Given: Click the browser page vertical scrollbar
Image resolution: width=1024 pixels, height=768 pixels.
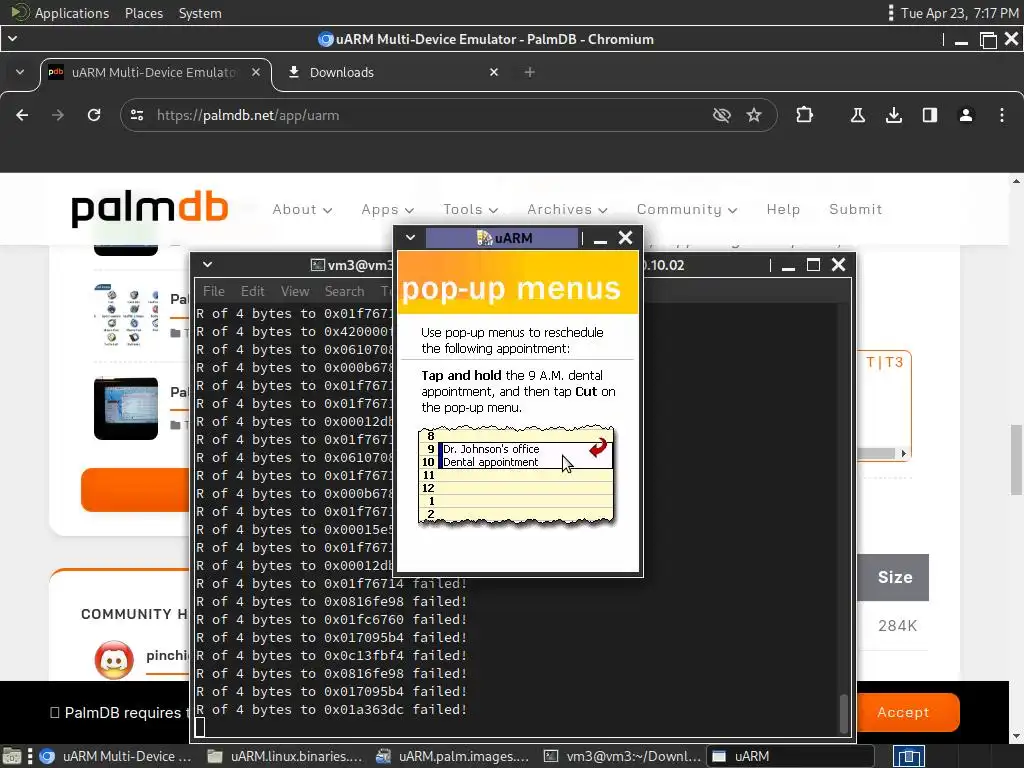Looking at the screenshot, I should pyautogui.click(x=1016, y=460).
